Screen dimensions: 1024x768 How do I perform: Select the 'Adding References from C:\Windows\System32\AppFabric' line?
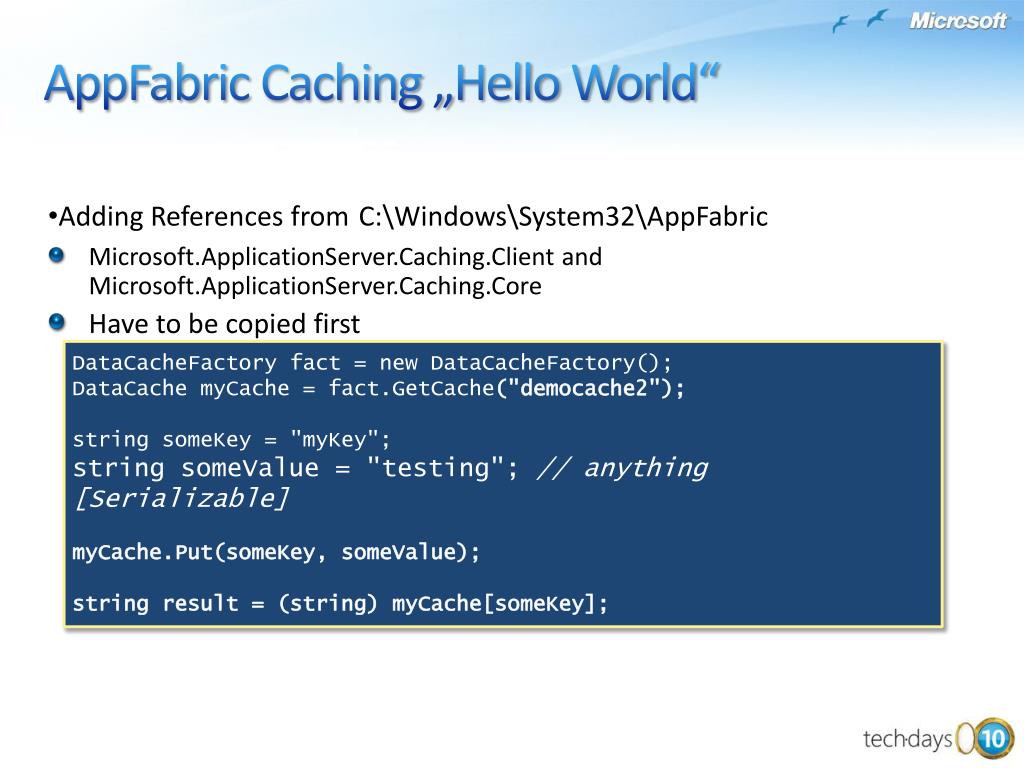tap(408, 216)
